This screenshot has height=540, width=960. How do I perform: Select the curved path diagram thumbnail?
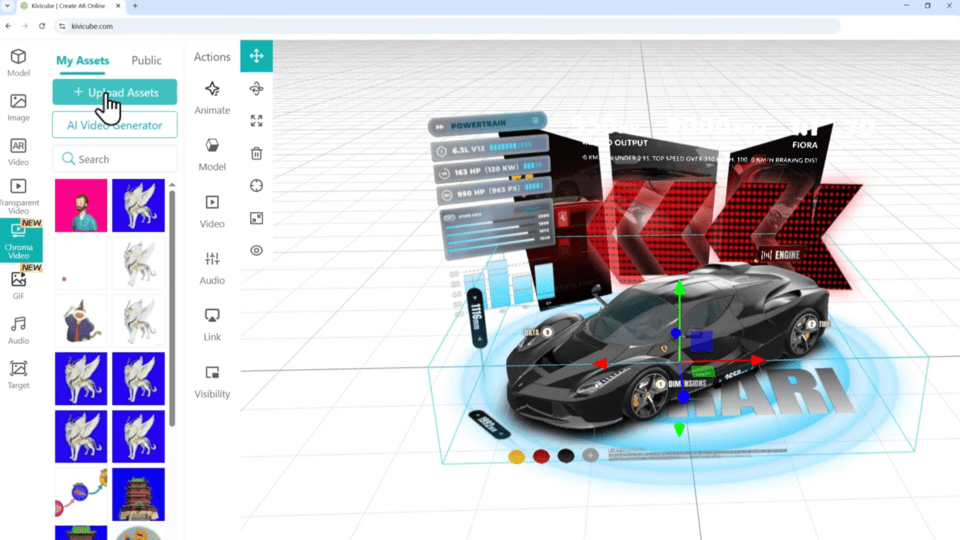tap(81, 494)
